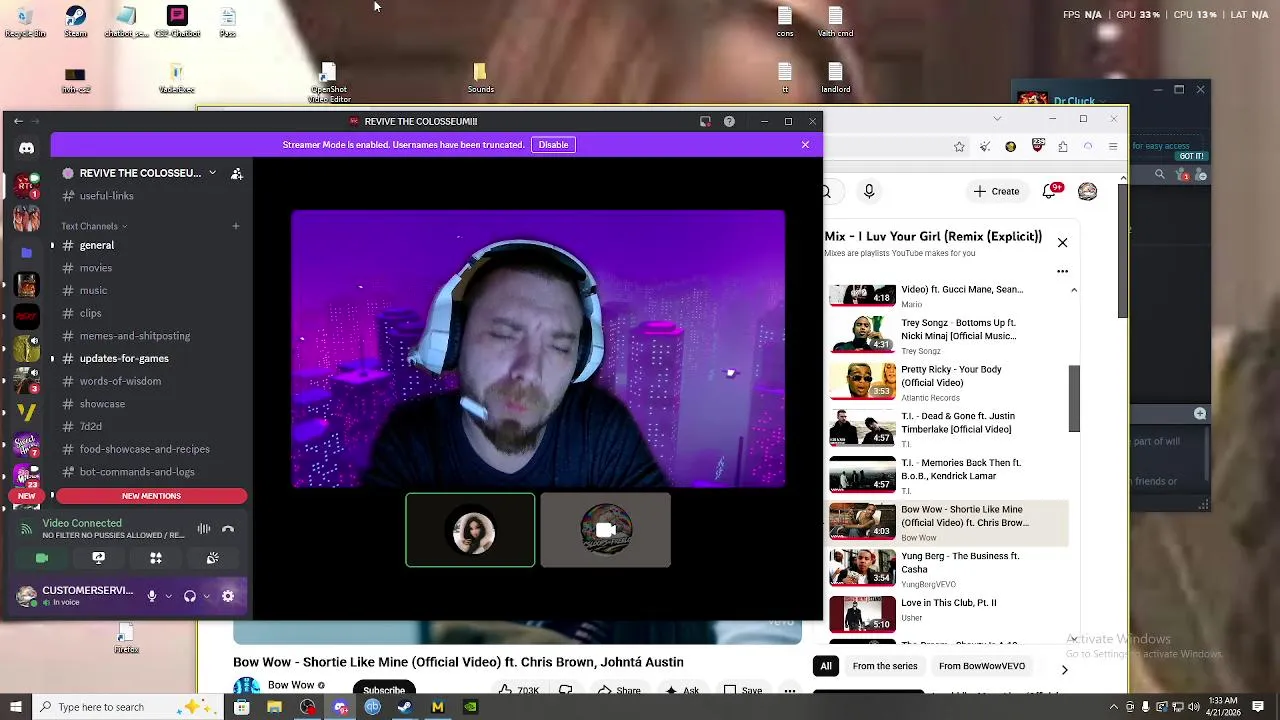Disable Discord streamer mode
Viewport: 1280px width, 720px height.
pyautogui.click(x=553, y=145)
